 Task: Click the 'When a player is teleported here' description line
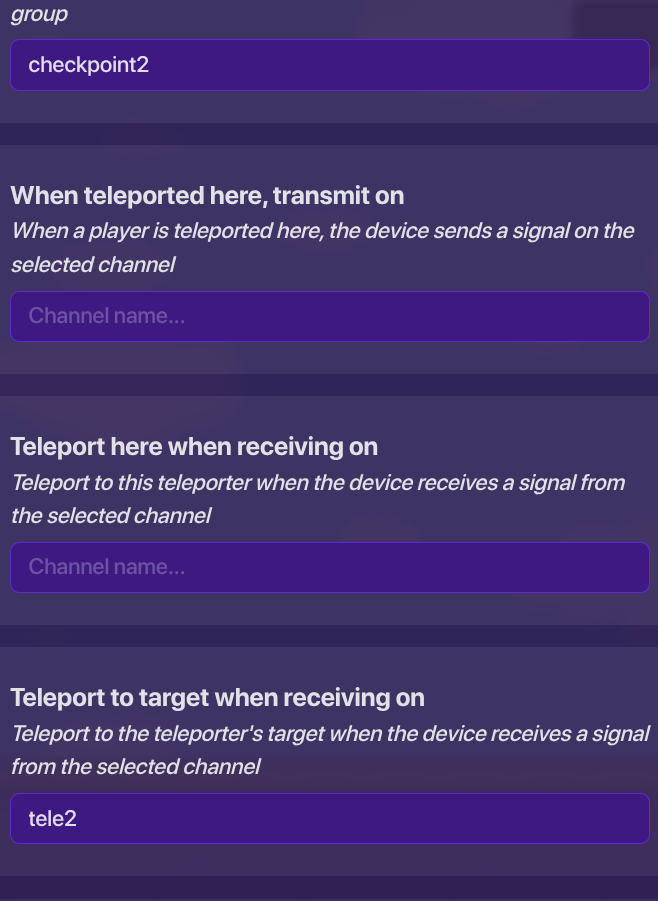click(322, 231)
